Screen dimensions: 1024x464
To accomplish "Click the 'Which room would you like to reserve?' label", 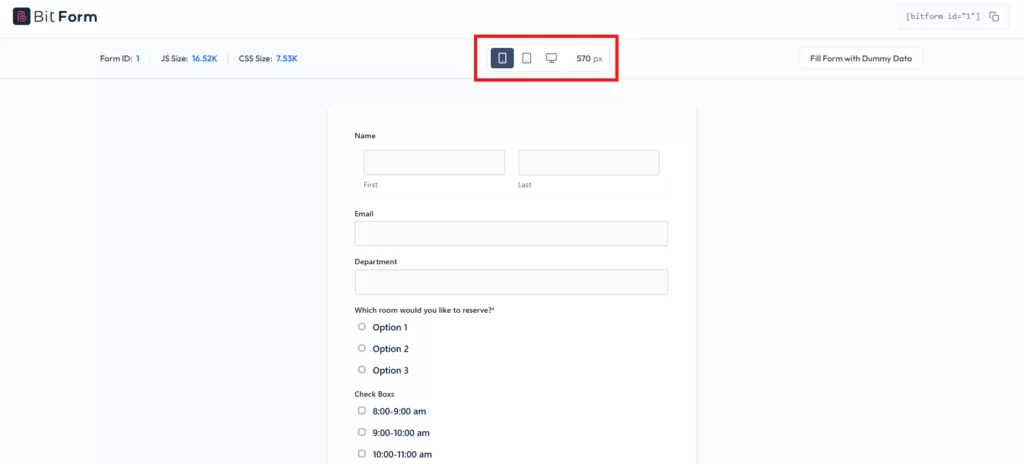I will coord(424,310).
